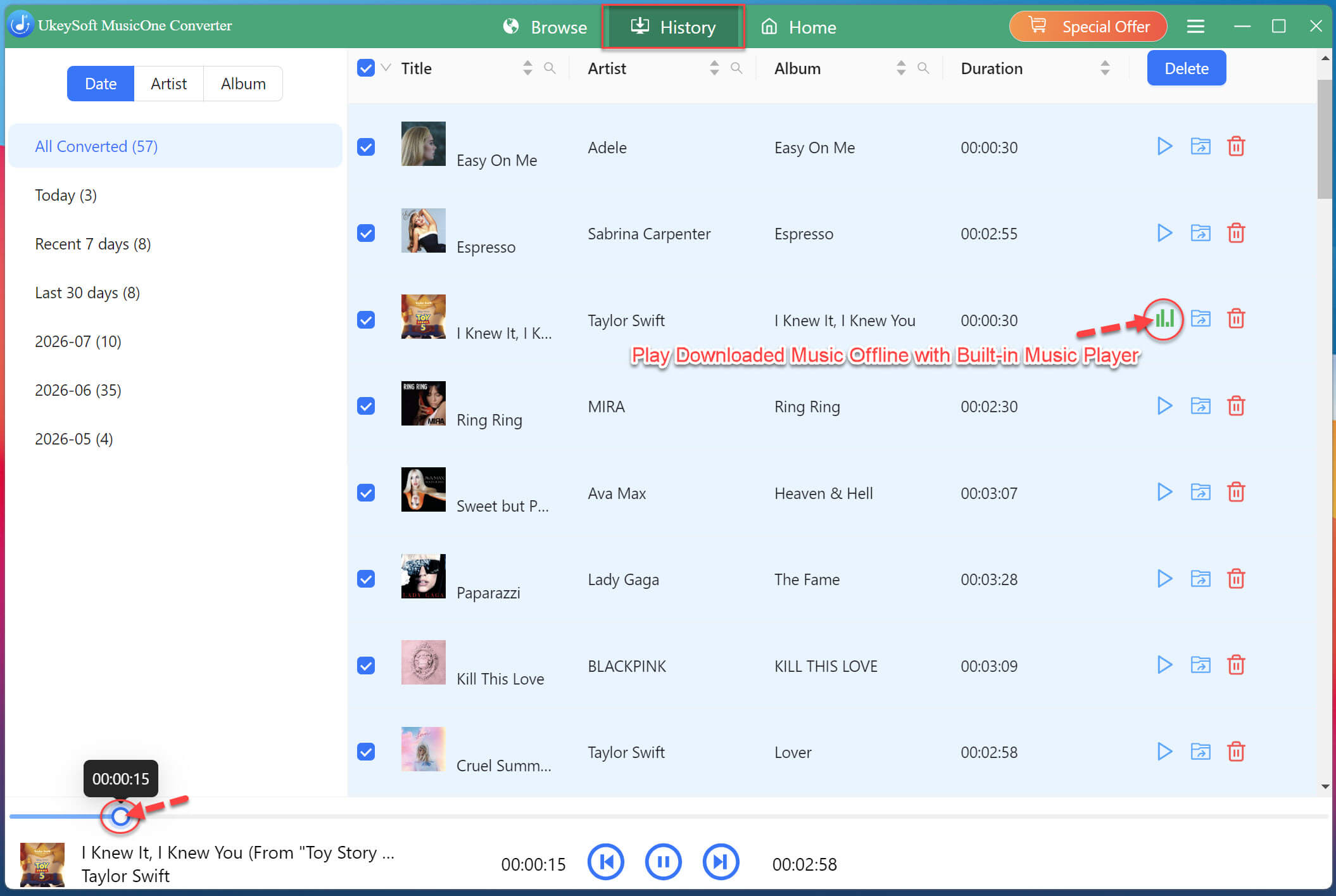The height and width of the screenshot is (896, 1336).
Task: Delete the Espresso track
Action: (1236, 233)
